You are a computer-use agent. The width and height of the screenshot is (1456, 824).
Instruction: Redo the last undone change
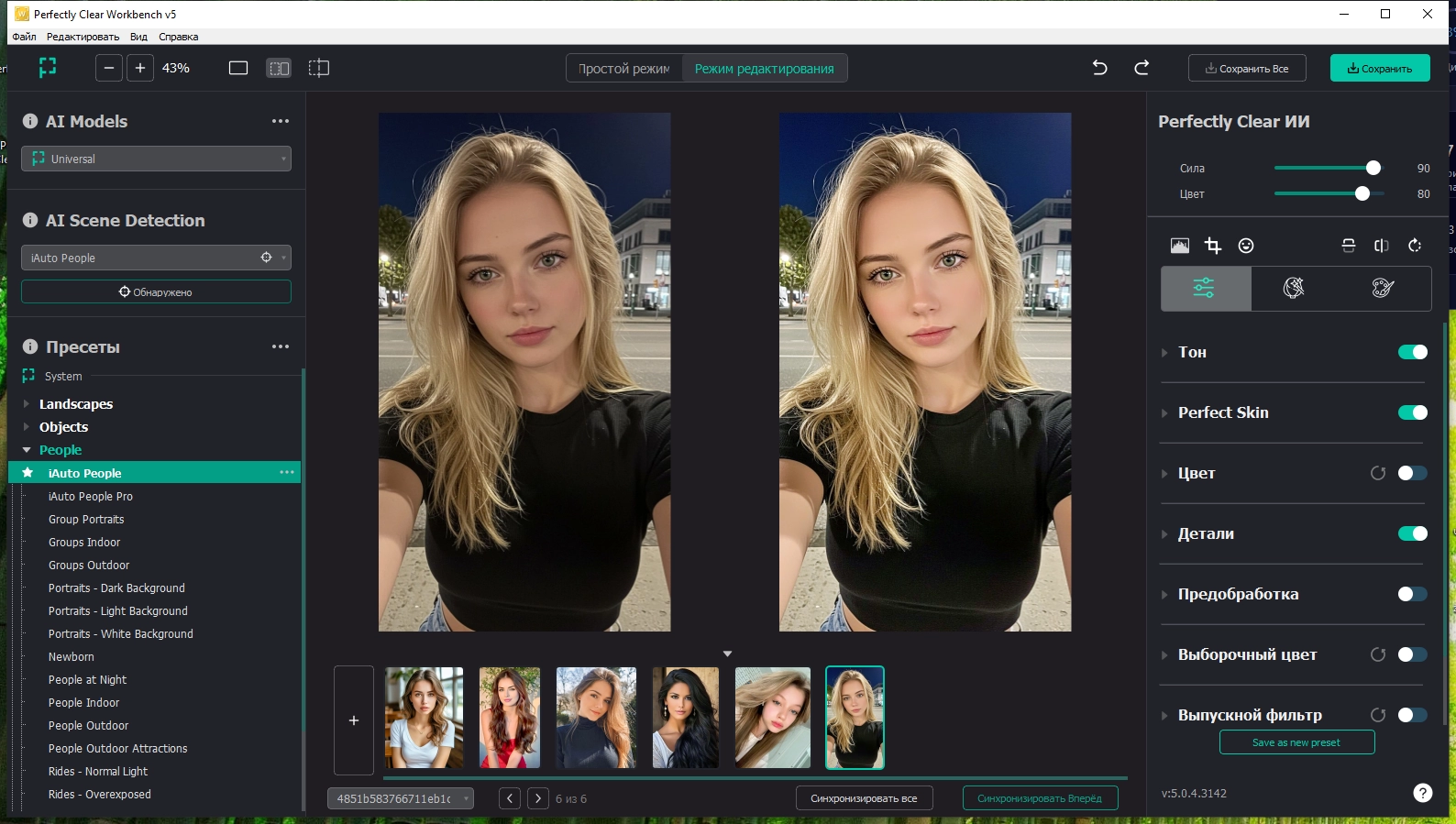click(1142, 68)
